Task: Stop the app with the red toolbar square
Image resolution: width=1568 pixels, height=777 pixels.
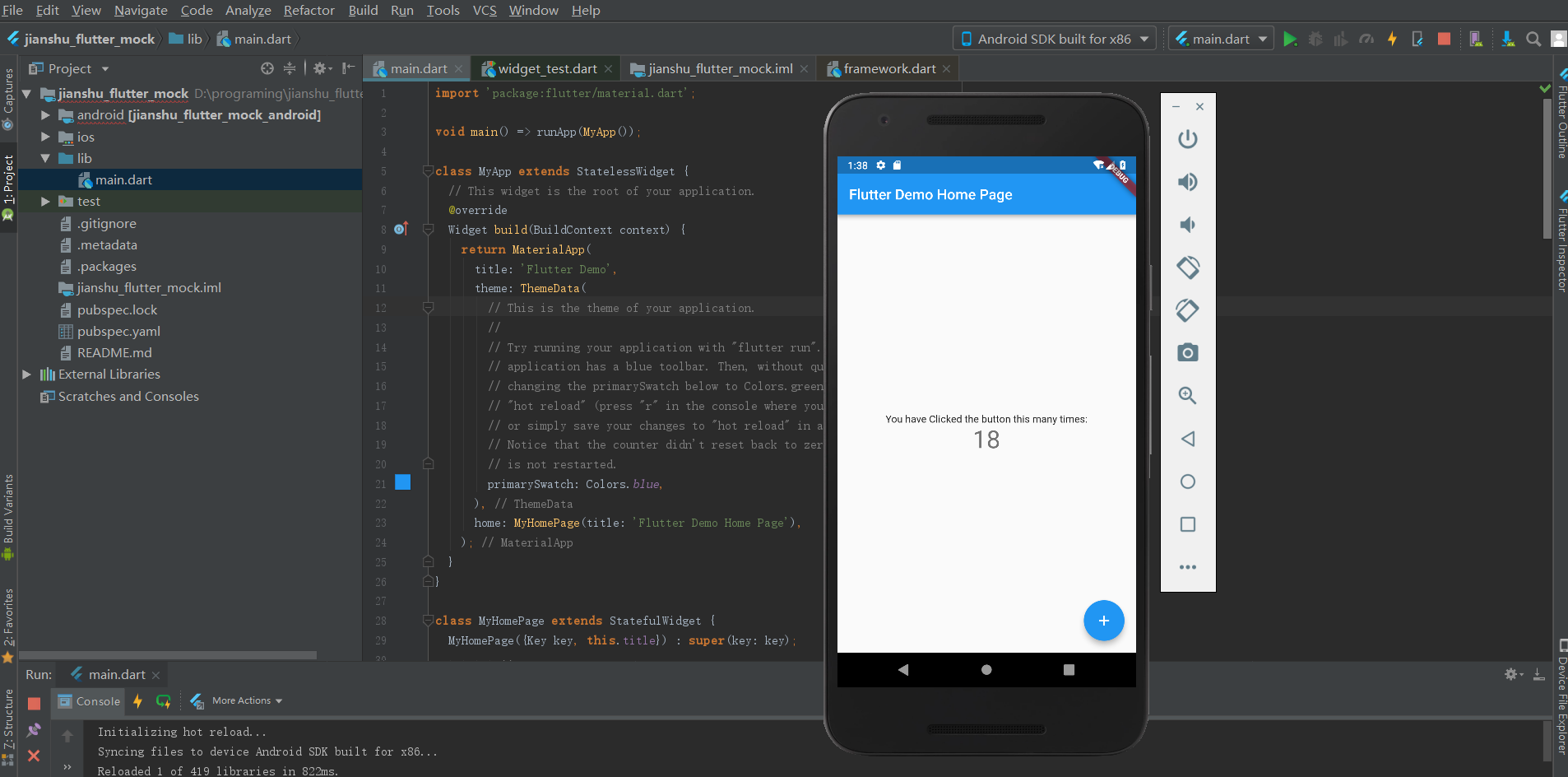Action: pos(1444,39)
